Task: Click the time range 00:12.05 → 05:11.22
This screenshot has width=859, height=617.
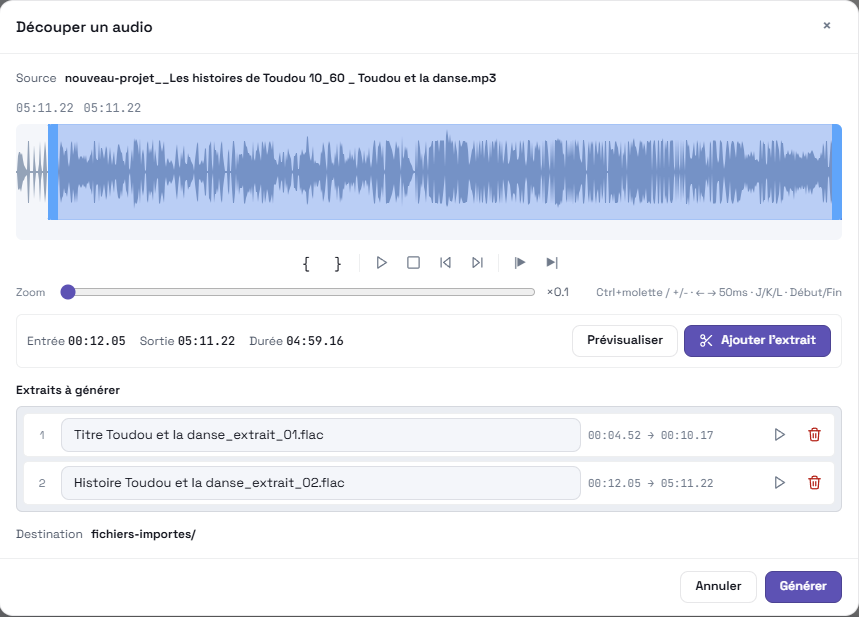Action: (x=651, y=483)
